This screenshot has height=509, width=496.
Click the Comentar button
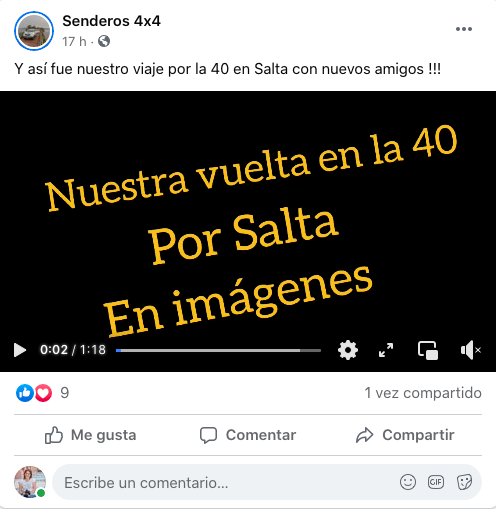[248, 435]
